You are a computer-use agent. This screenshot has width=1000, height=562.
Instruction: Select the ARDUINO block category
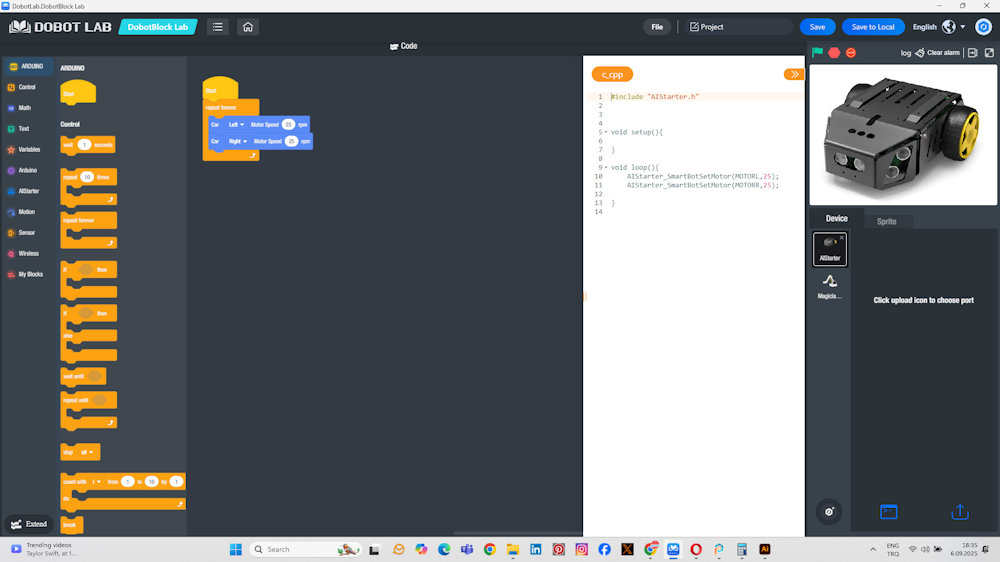[x=27, y=66]
